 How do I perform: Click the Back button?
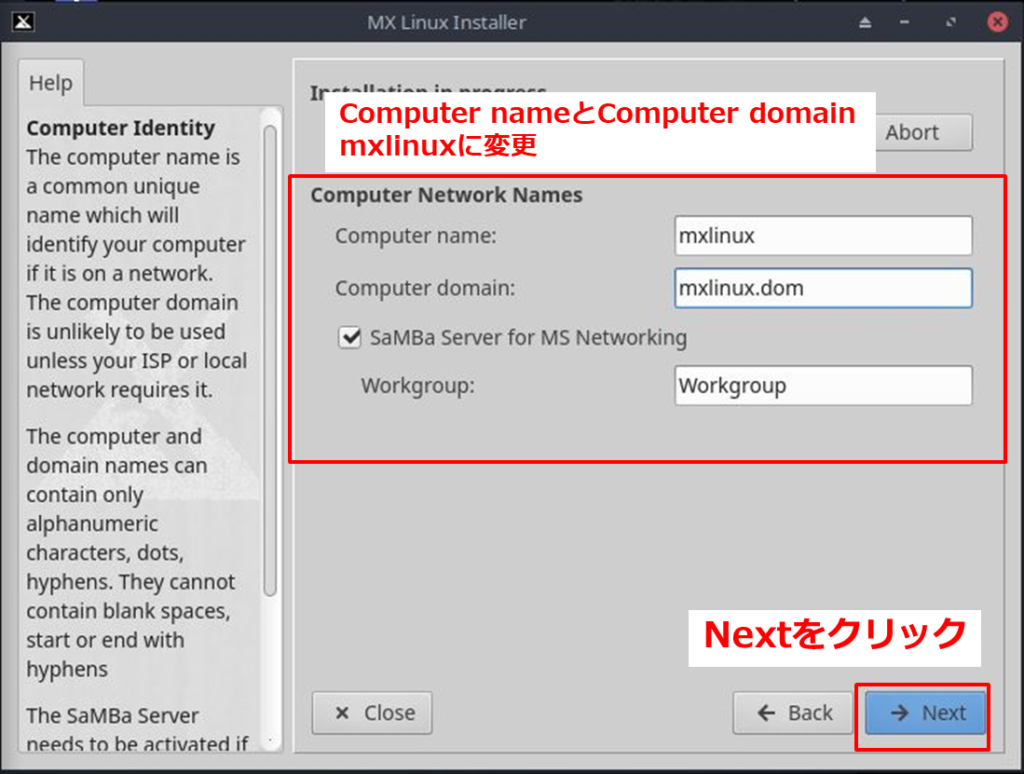(793, 713)
